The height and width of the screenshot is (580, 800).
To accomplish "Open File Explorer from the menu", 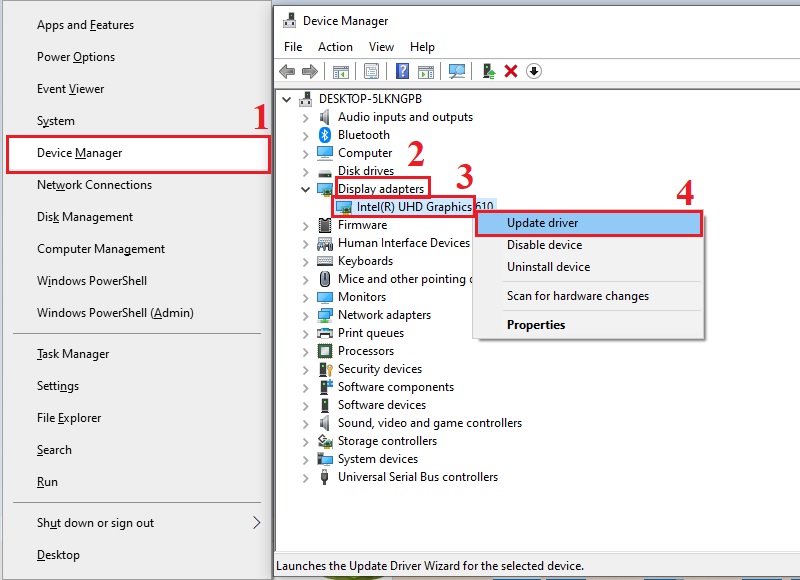I will click(x=138, y=418).
